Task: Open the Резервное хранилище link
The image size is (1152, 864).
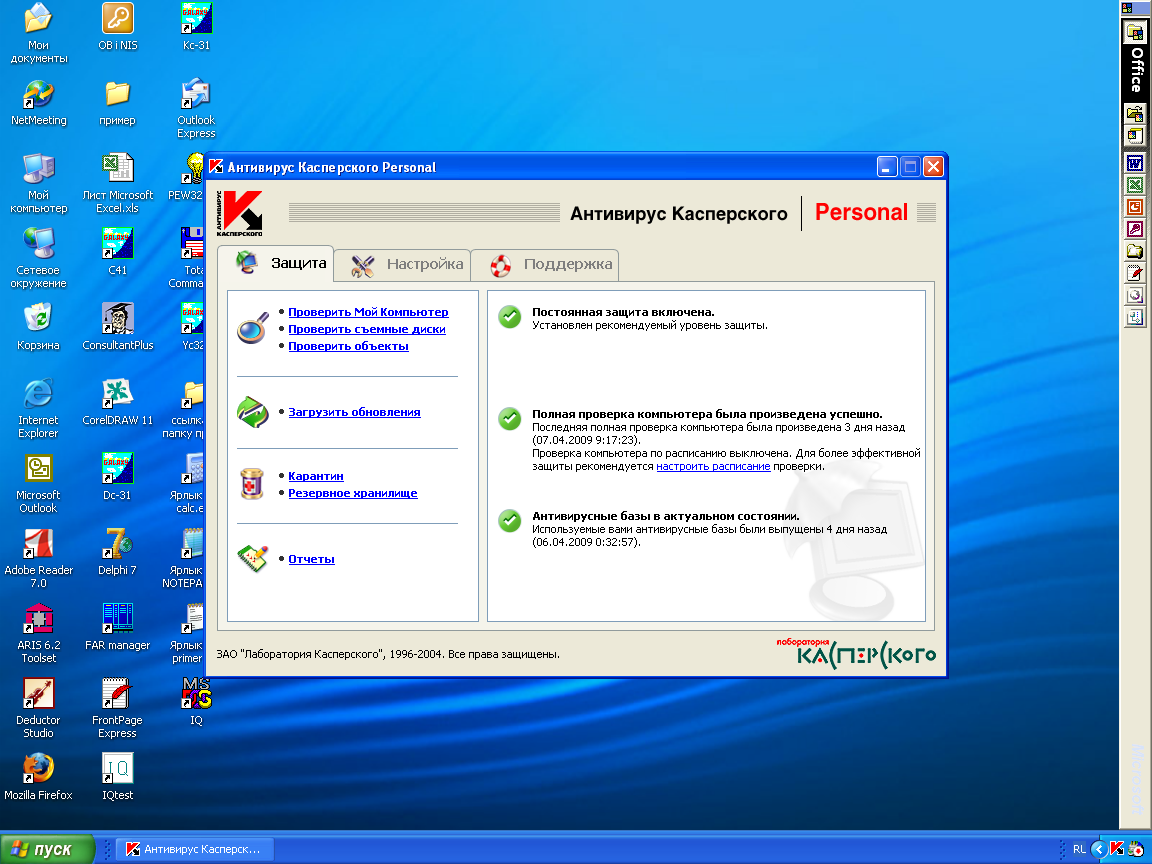Action: 353,493
